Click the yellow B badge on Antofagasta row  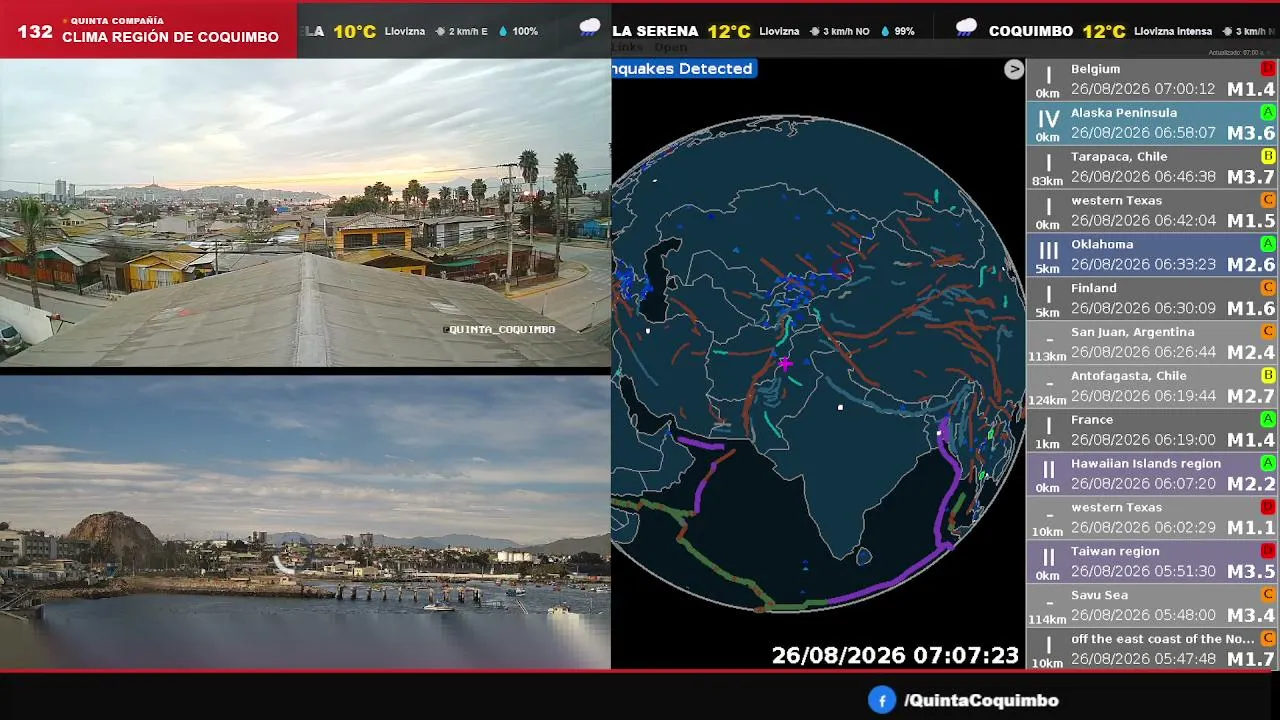click(1268, 375)
